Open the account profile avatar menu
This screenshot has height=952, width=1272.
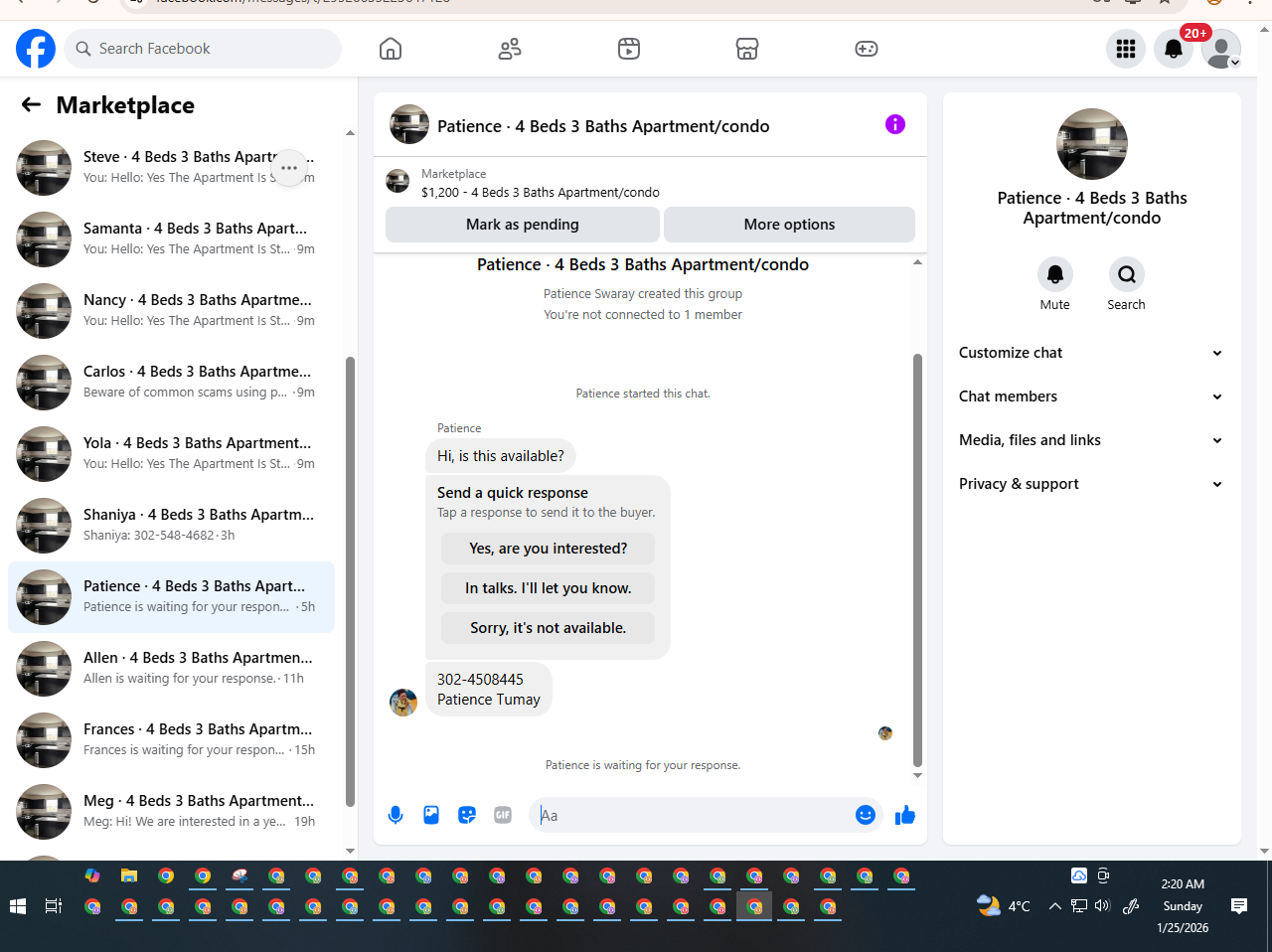(x=1221, y=49)
